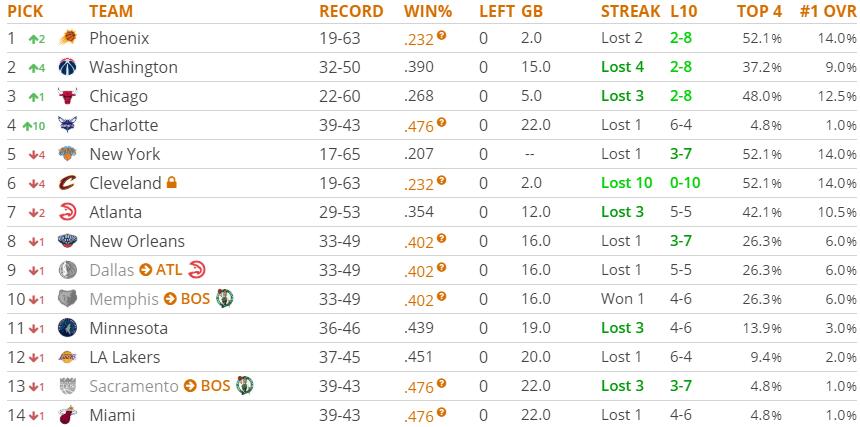Click the Phoenix Suns team logo

point(67,38)
